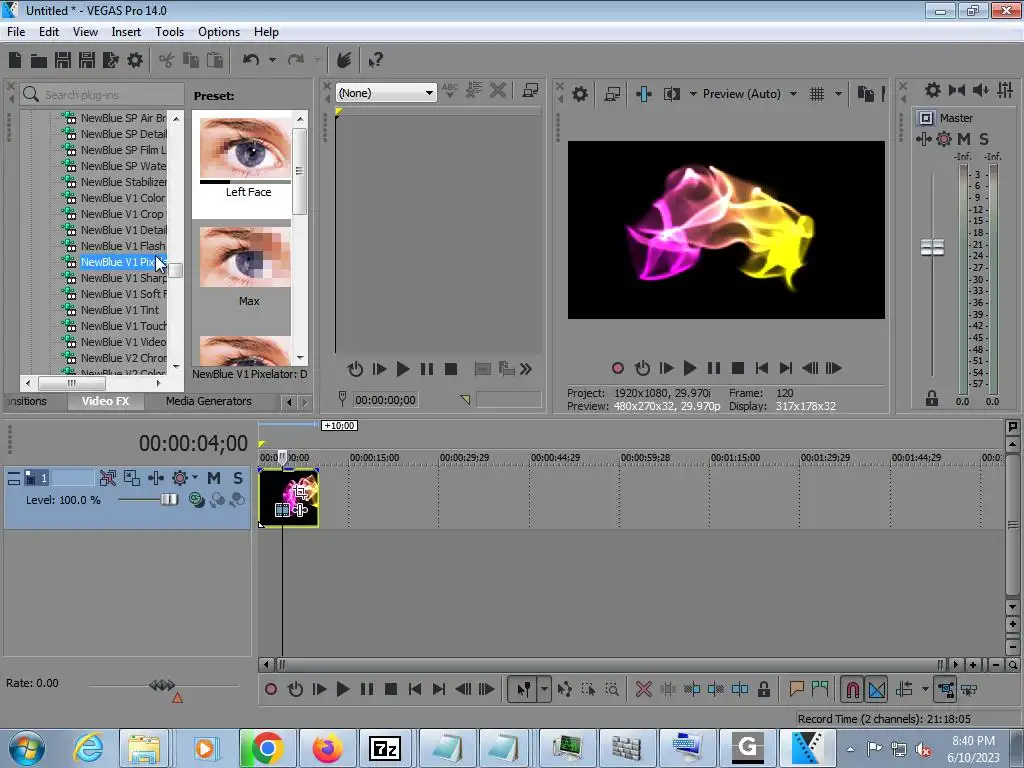Click the Save project icon
The height and width of the screenshot is (768, 1024).
click(x=63, y=60)
